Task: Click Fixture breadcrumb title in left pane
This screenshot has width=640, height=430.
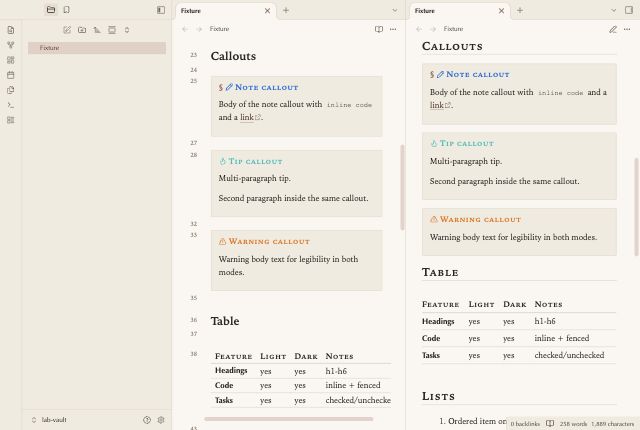Action: tap(219, 29)
